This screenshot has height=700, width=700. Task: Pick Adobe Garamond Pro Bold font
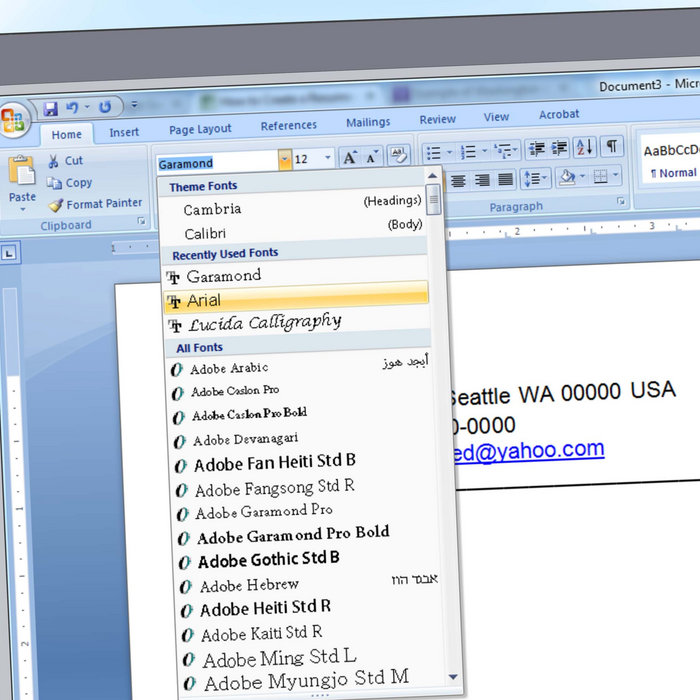click(x=308, y=534)
